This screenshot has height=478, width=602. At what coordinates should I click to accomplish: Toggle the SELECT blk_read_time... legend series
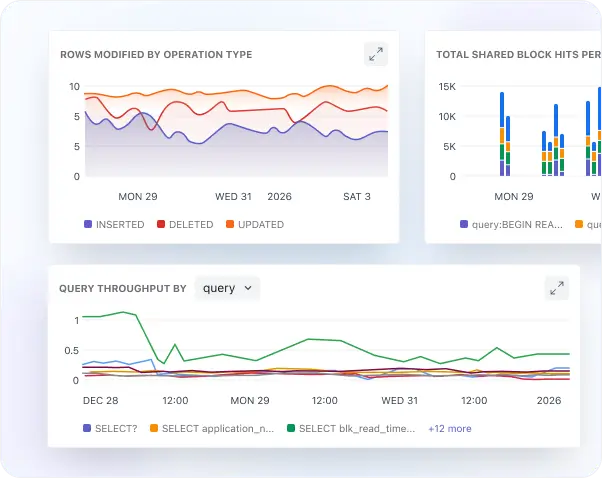[x=351, y=428]
